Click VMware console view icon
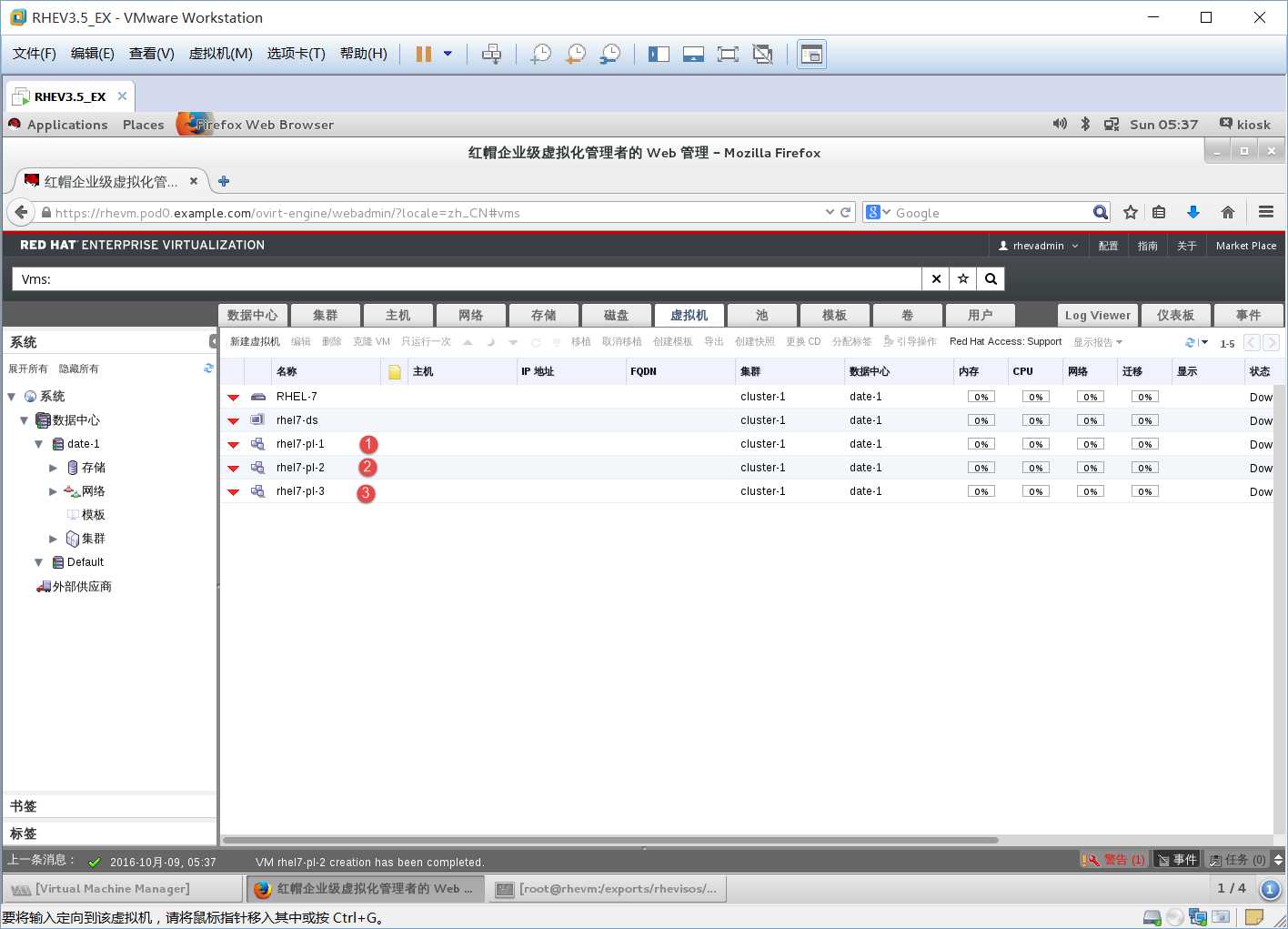Screen dimensions: 1288x929 coord(811,55)
